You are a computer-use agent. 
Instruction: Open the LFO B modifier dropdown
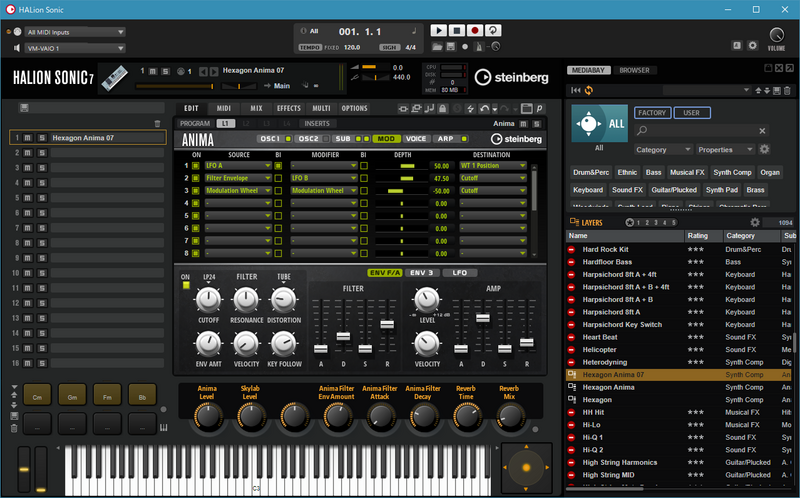point(323,178)
